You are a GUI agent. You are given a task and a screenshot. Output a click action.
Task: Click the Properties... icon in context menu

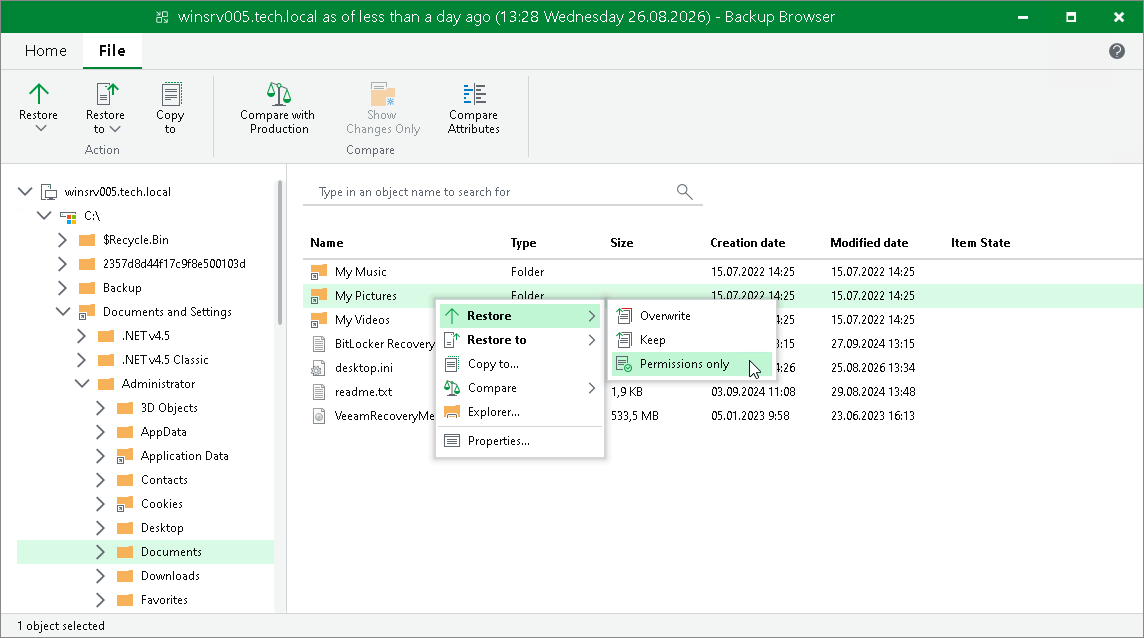coord(452,441)
